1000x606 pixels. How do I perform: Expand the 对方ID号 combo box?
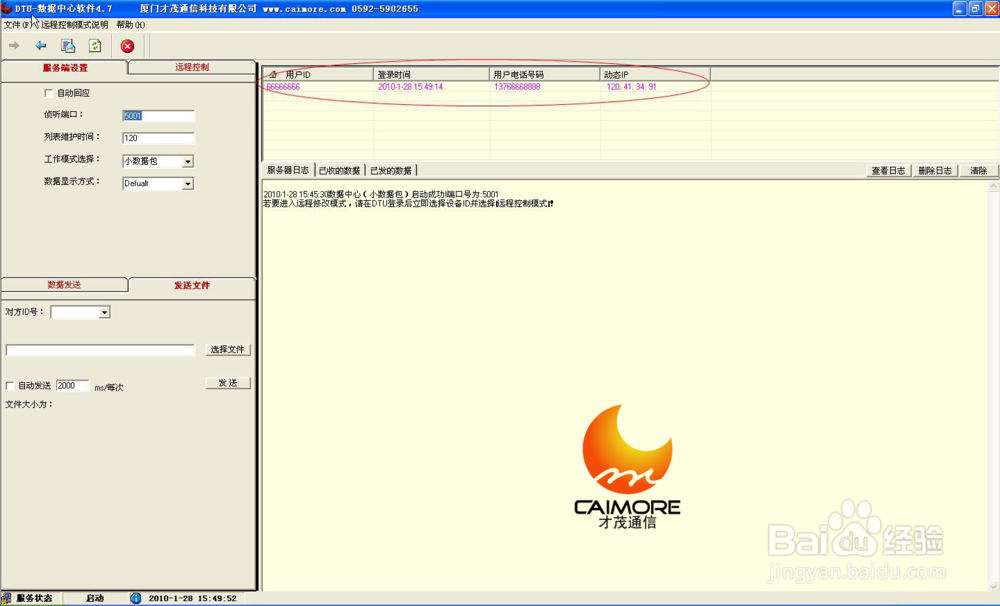104,313
